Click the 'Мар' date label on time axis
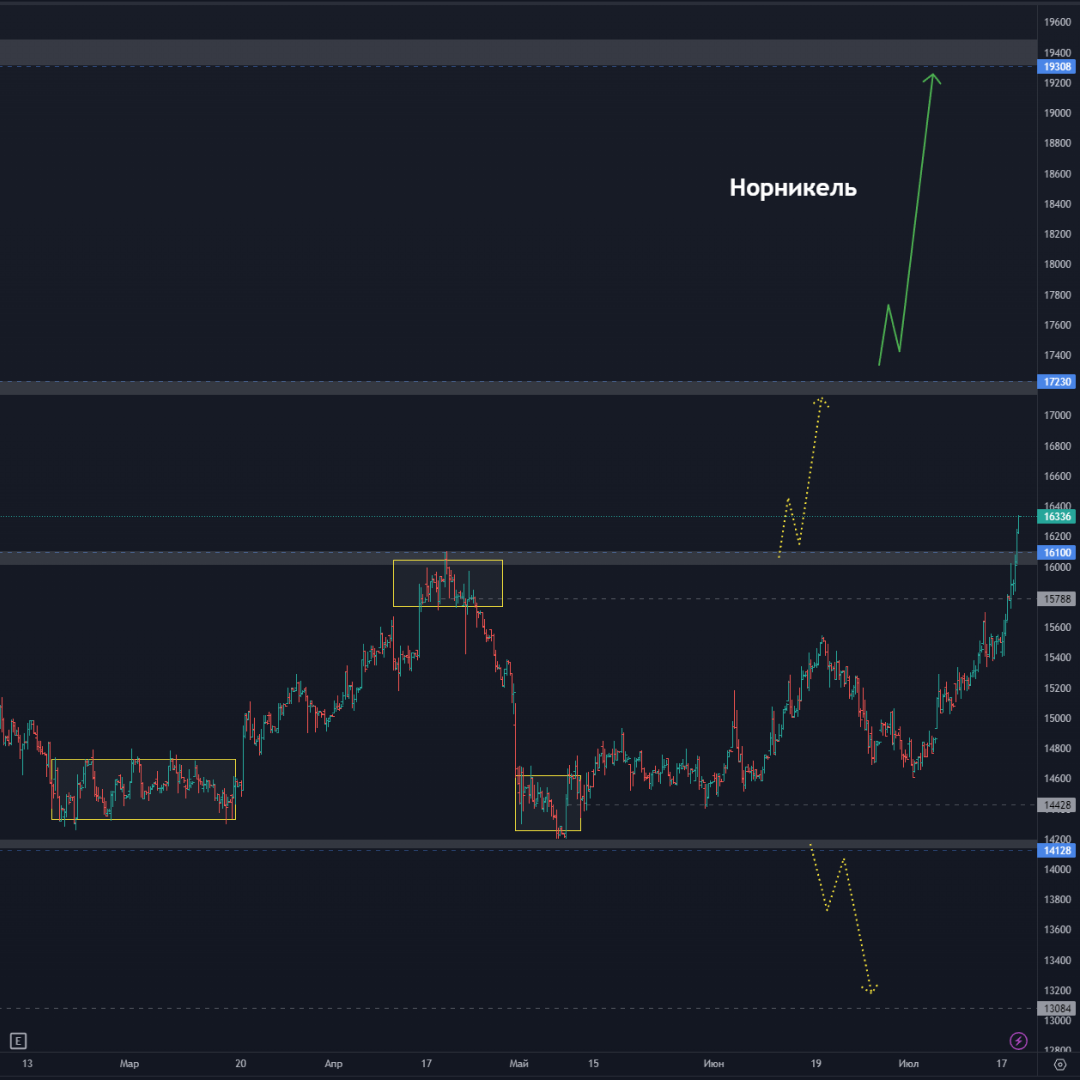This screenshot has width=1080, height=1080. coord(129,1063)
